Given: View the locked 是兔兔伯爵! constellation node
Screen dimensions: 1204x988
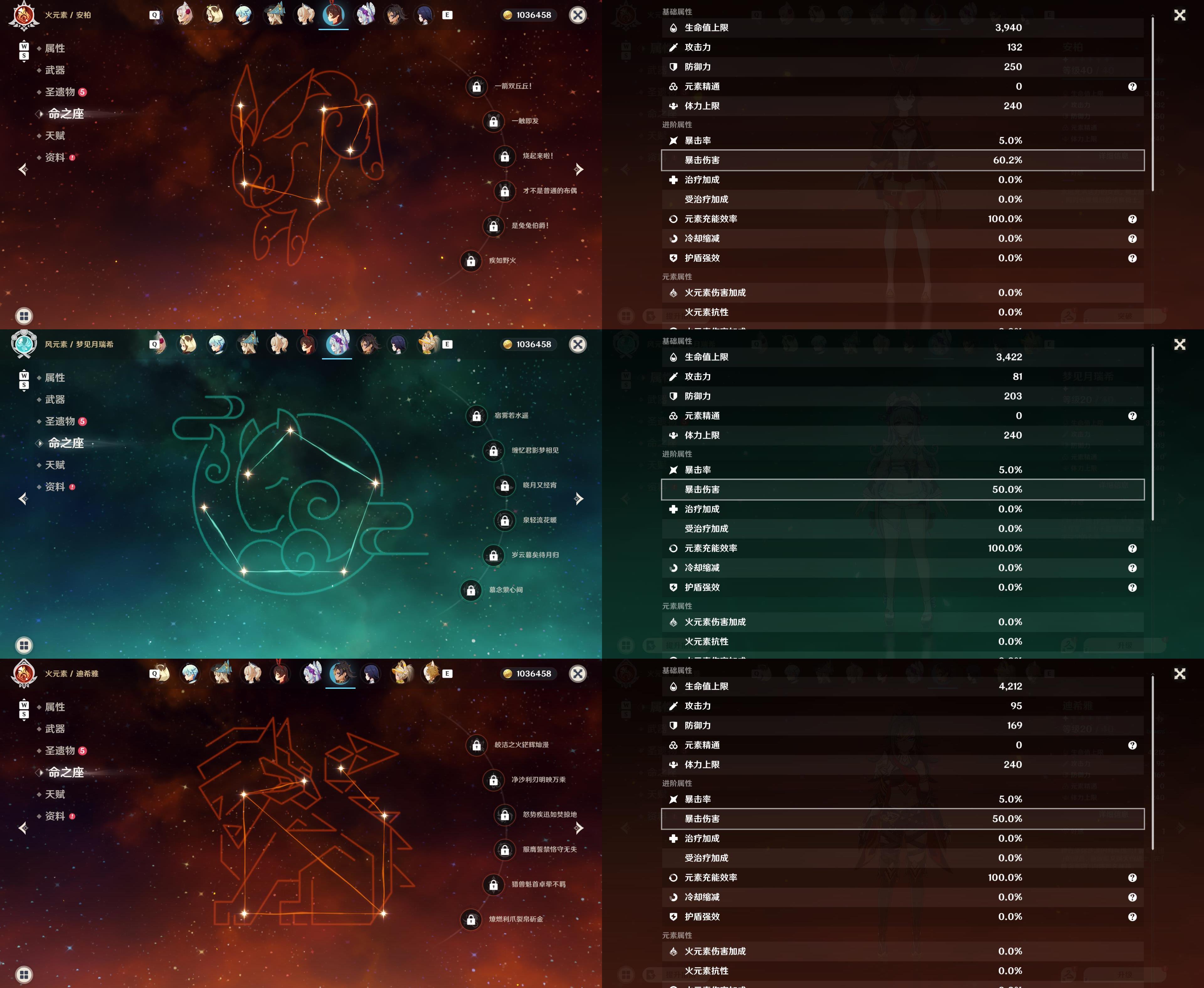Looking at the screenshot, I should 493,226.
